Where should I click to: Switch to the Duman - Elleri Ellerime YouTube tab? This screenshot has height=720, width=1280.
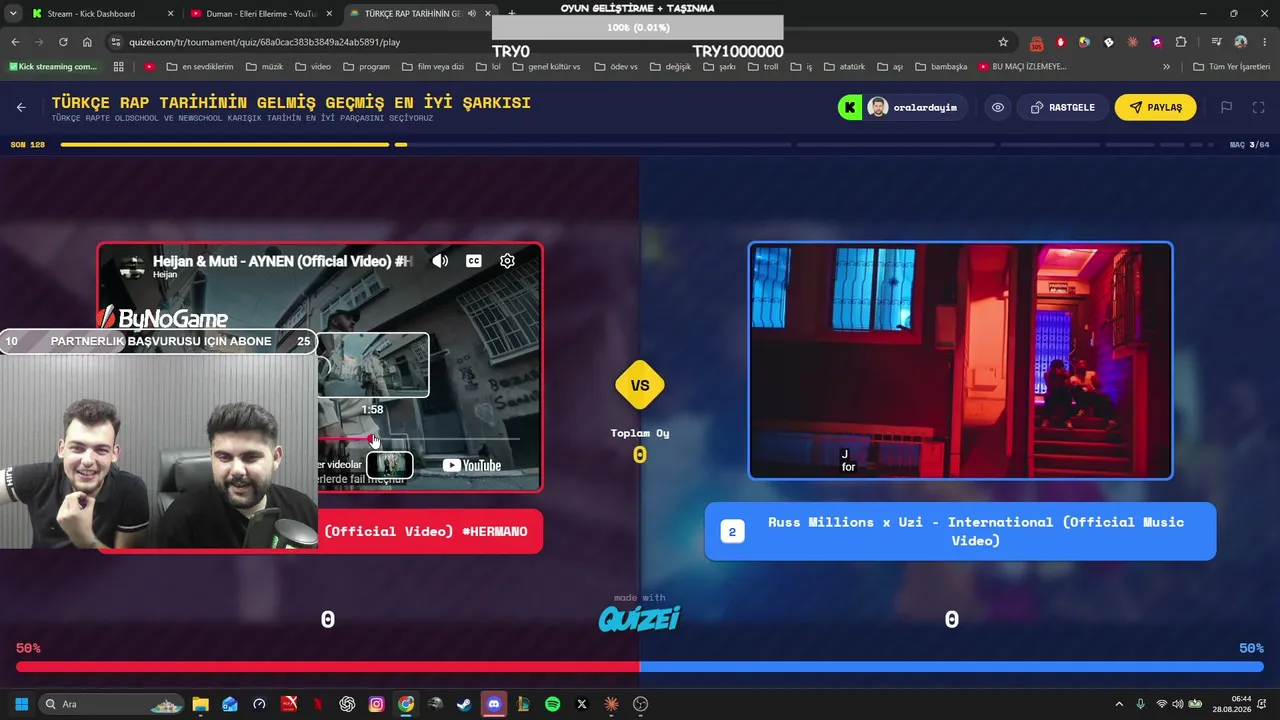261,14
